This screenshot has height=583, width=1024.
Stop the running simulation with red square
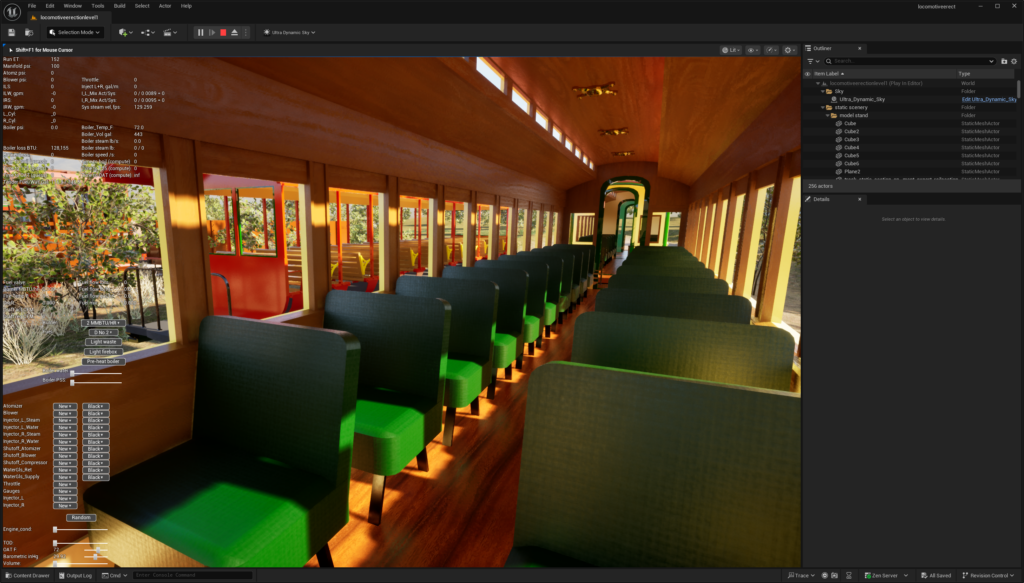pos(222,32)
